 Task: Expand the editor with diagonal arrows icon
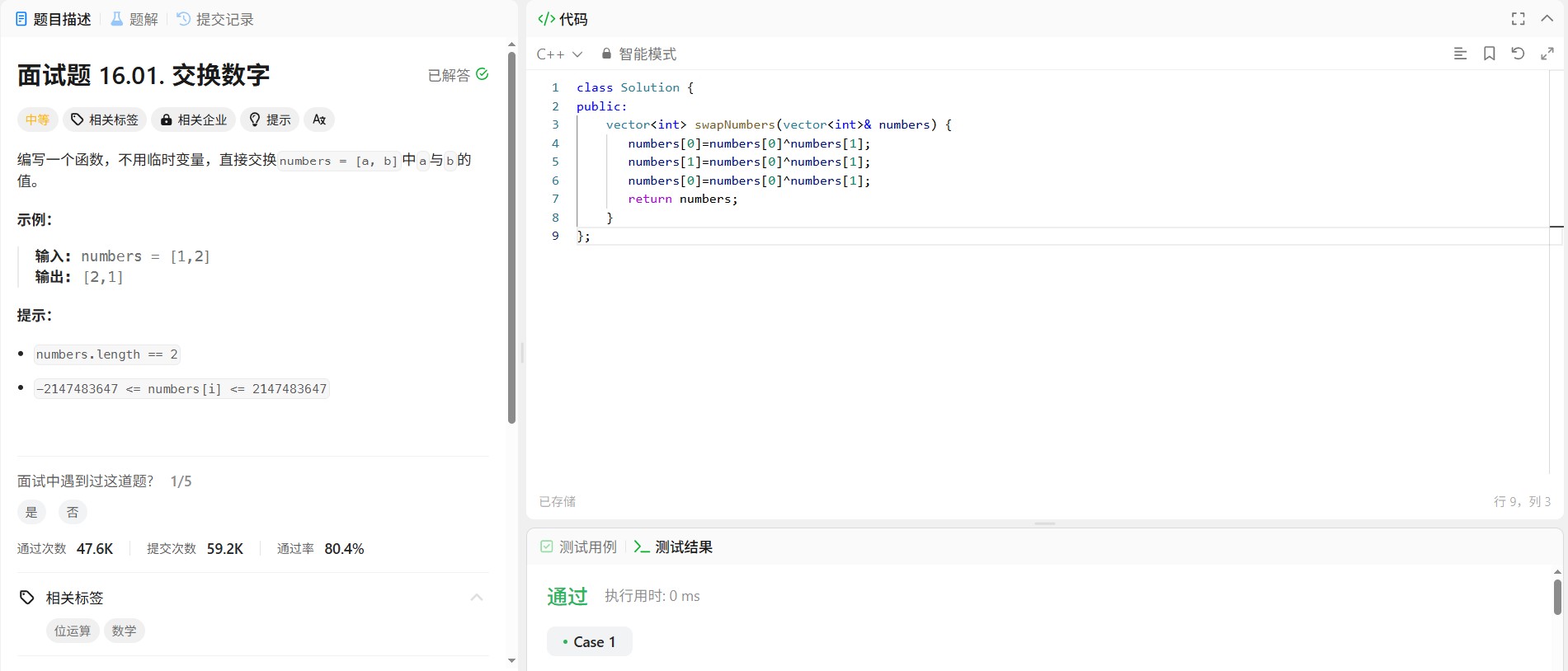1547,54
